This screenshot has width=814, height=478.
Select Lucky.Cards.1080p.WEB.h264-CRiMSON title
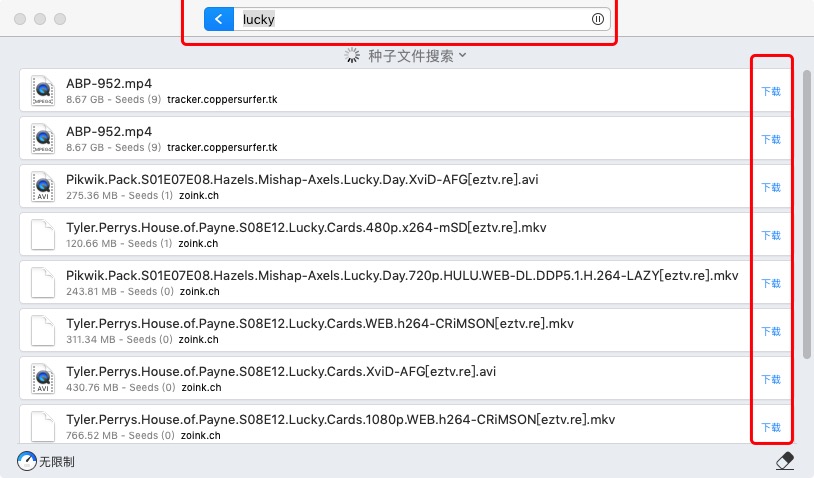[x=341, y=419]
